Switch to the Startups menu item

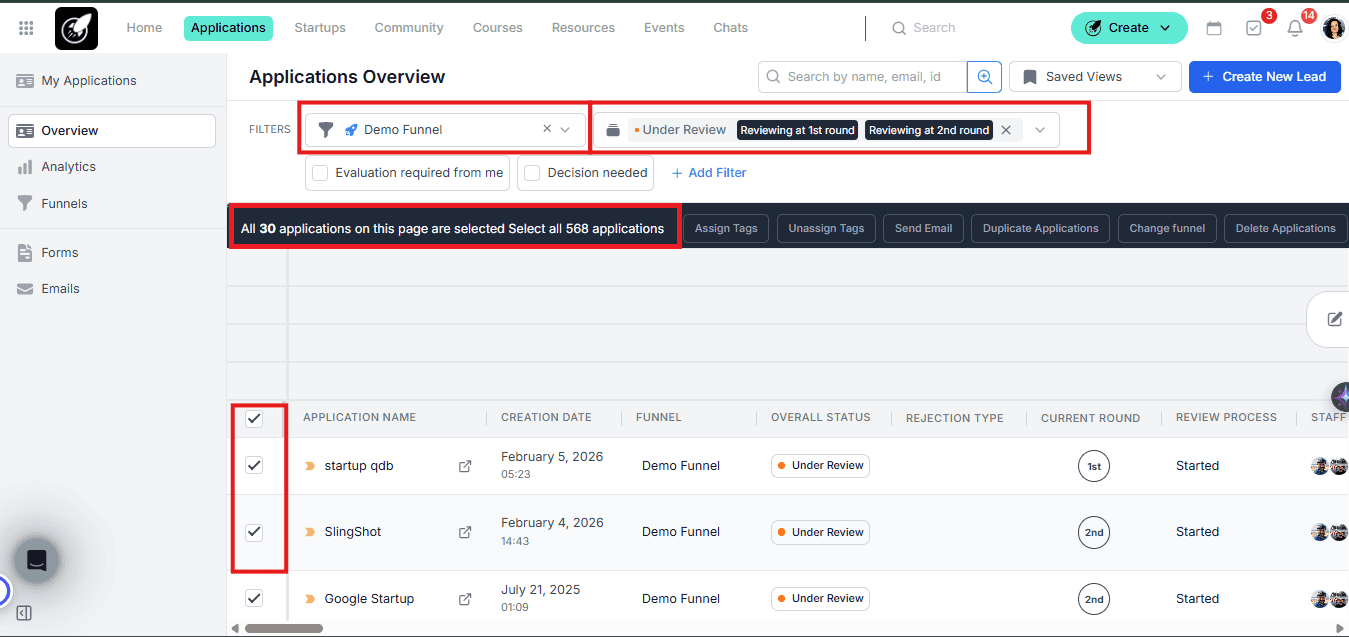coord(319,27)
